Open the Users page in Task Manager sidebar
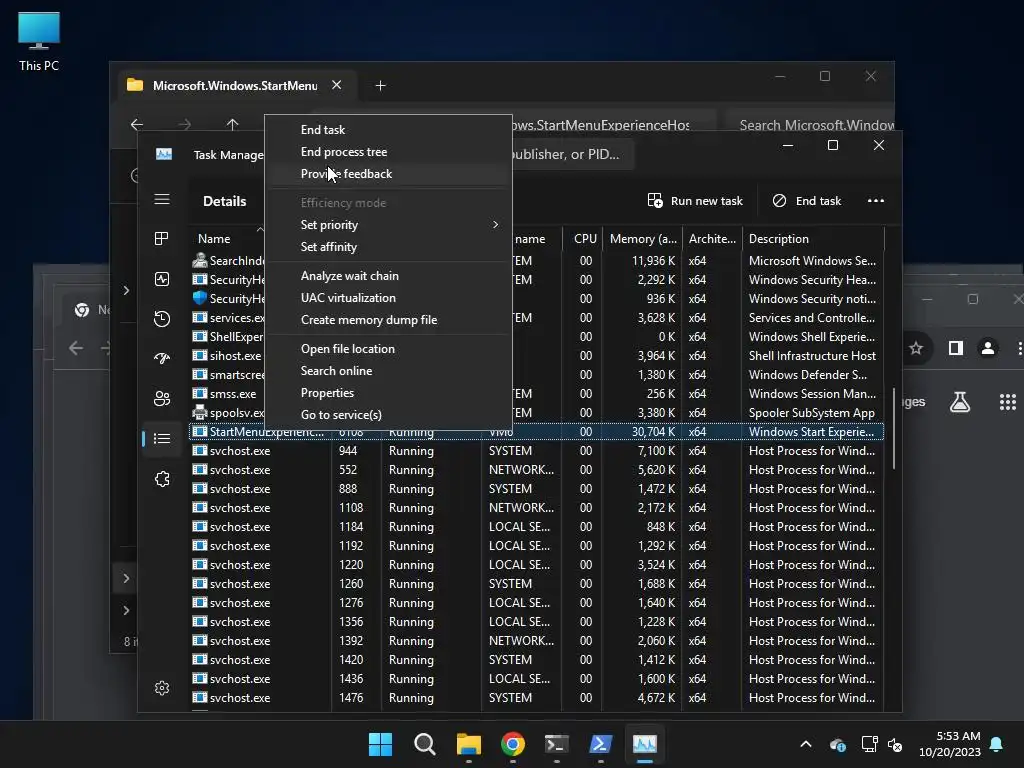 click(x=162, y=398)
